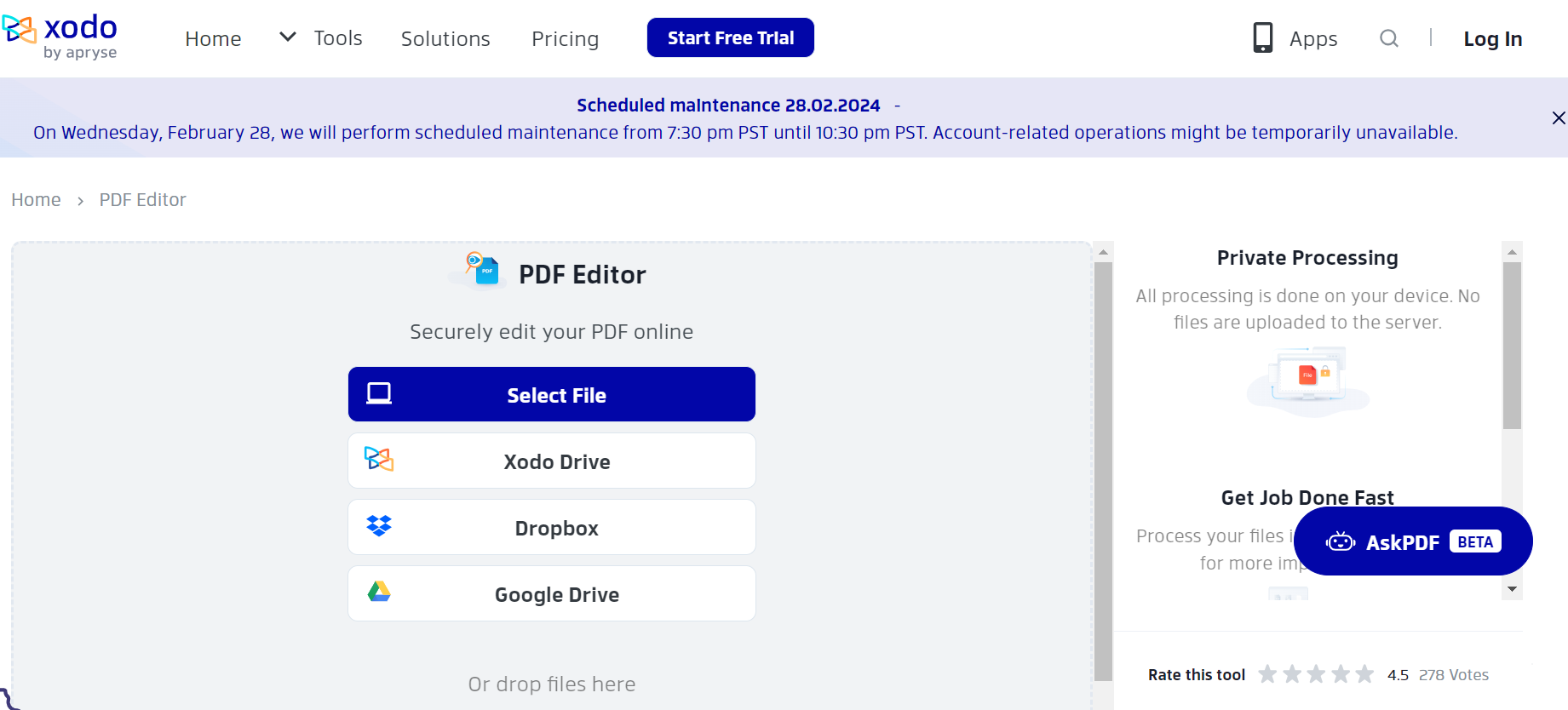The height and width of the screenshot is (710, 1568).
Task: Click the mobile phone Apps icon
Action: (x=1262, y=38)
